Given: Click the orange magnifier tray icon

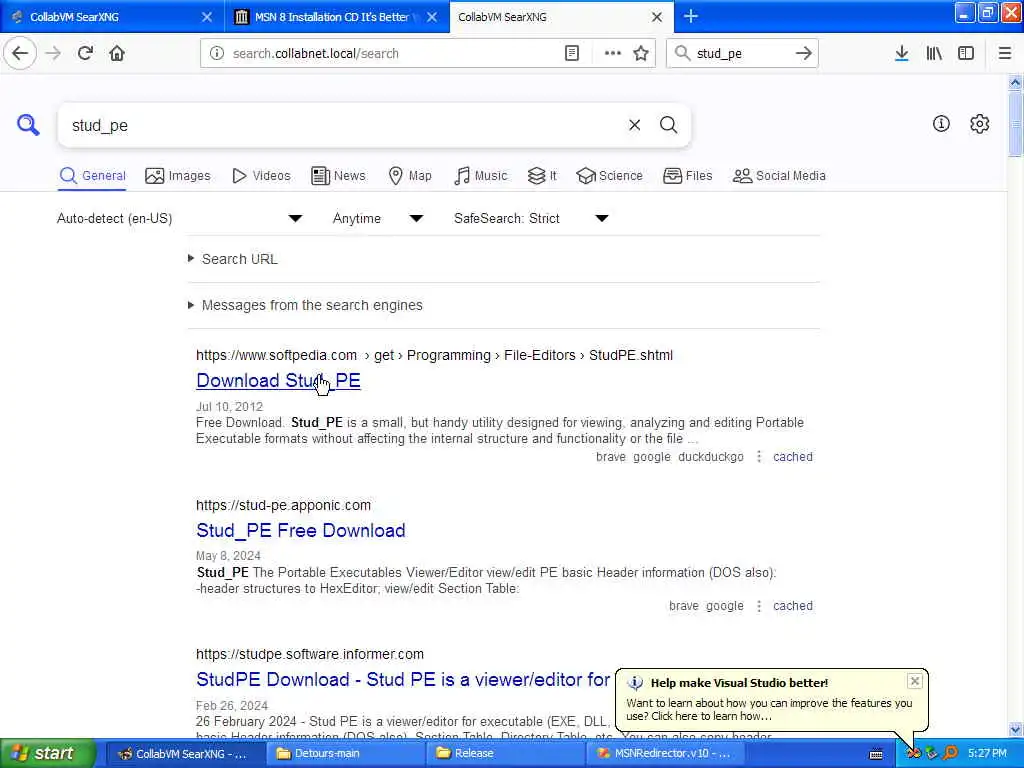Looking at the screenshot, I should 950,753.
